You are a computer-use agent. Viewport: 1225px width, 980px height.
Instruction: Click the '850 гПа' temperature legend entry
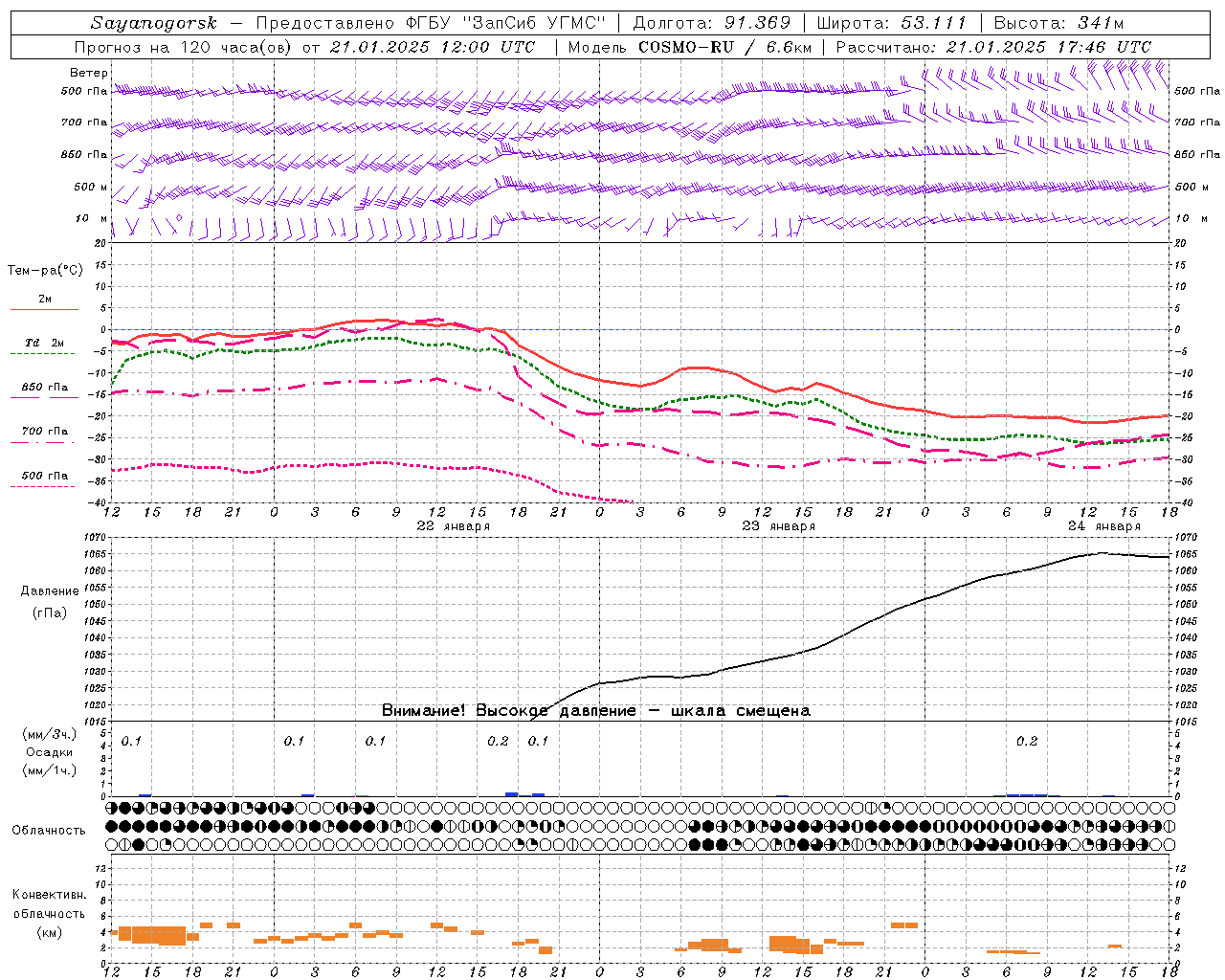coord(44,388)
